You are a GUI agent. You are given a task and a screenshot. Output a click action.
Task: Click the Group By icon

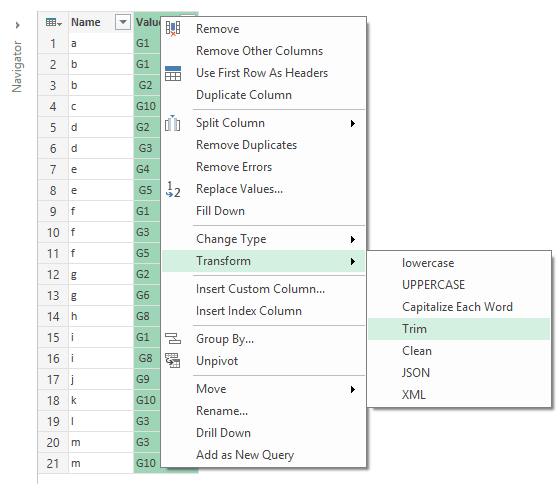click(x=173, y=338)
